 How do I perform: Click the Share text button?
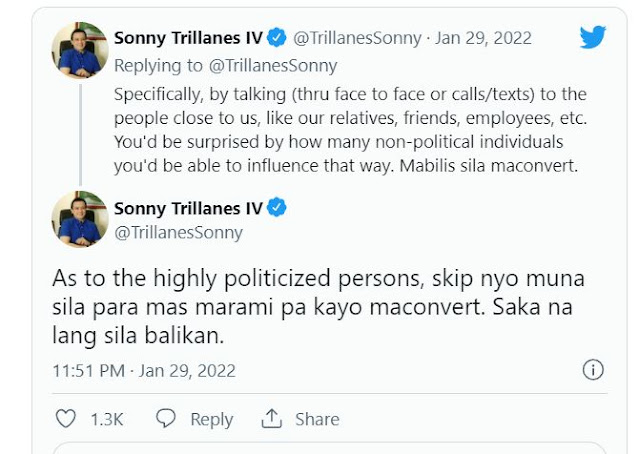316,419
